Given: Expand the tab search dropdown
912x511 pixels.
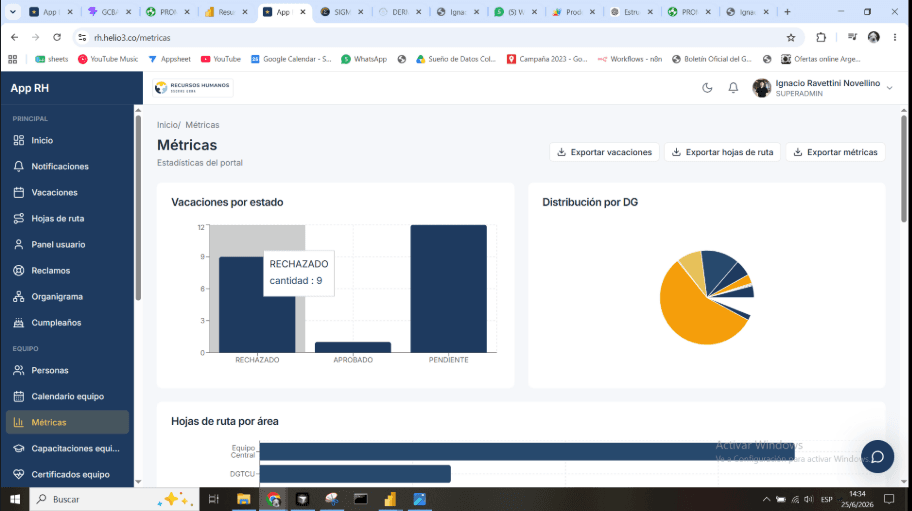Looking at the screenshot, I should 12,12.
